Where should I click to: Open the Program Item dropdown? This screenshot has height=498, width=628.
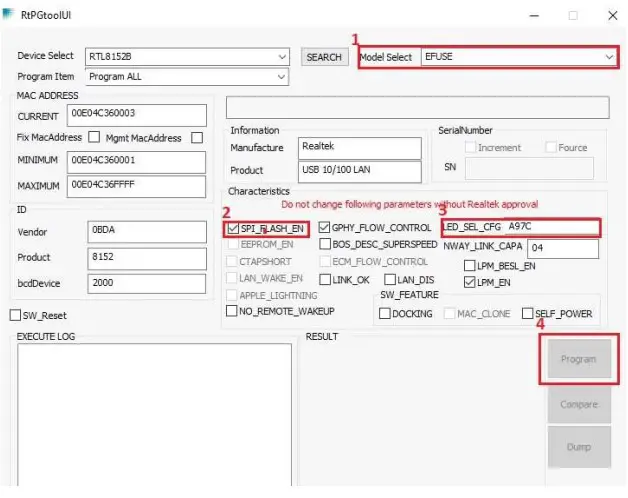click(187, 77)
